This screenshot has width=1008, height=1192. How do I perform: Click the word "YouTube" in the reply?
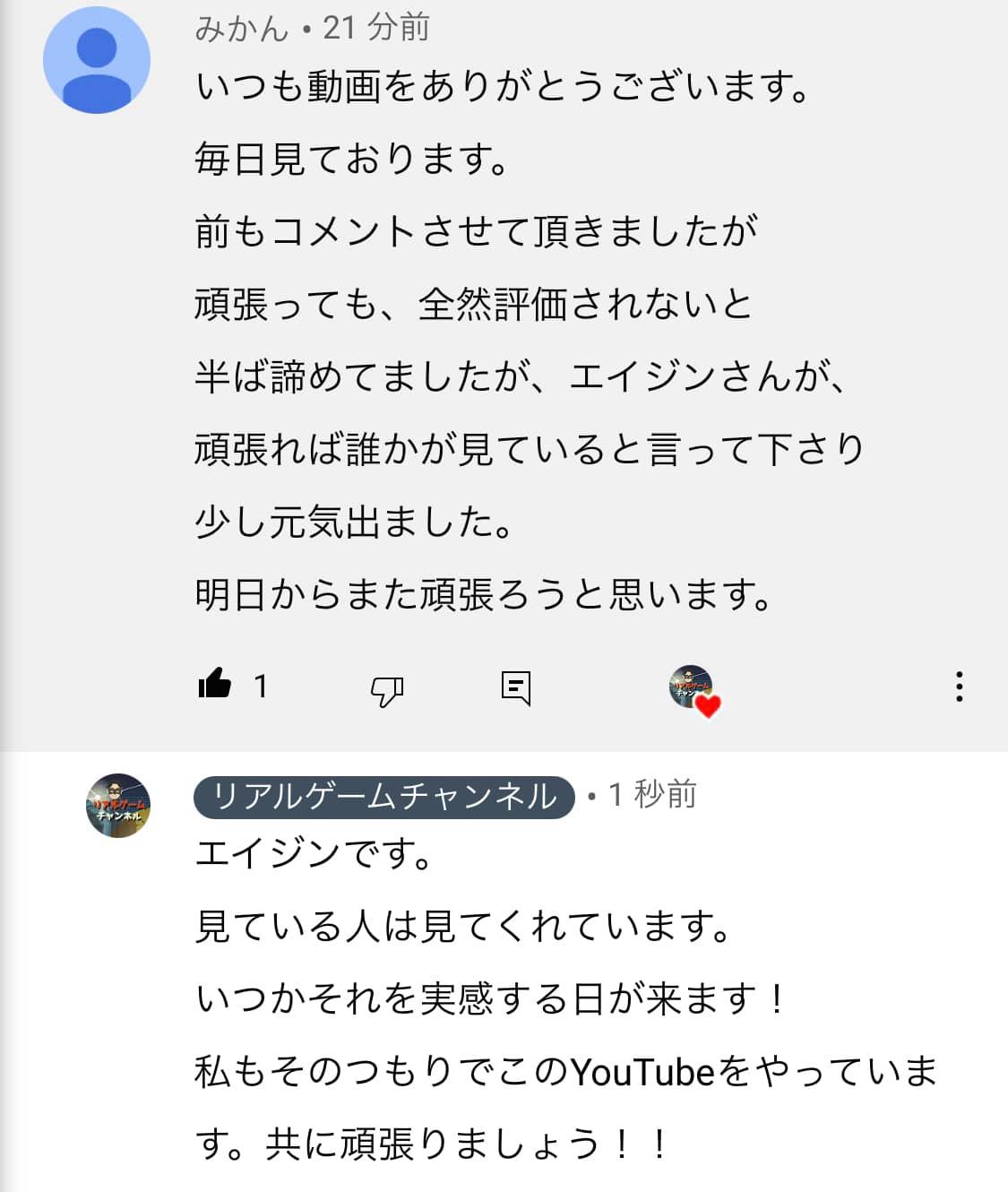(x=642, y=1072)
